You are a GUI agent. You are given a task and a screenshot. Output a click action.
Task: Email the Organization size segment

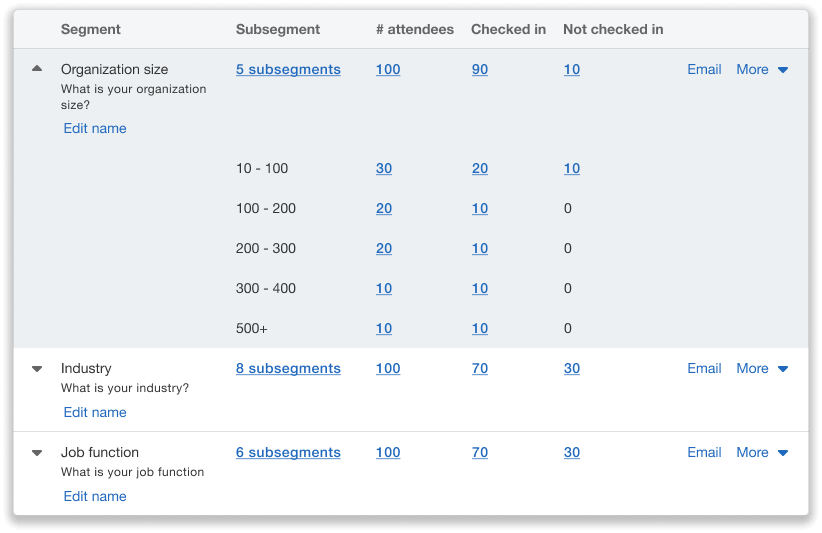click(x=704, y=70)
